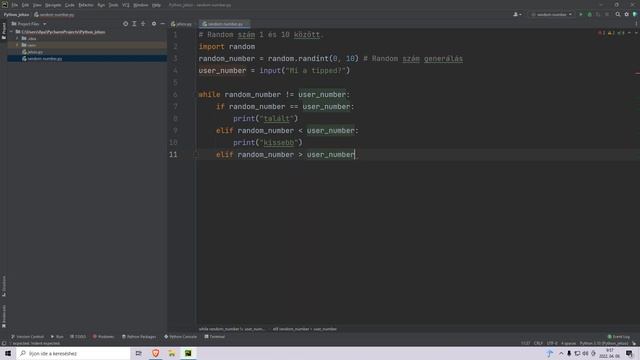Click the error stripe mark beside line 4
Viewport: 640px width, 360px height.
pyautogui.click(x=637, y=73)
